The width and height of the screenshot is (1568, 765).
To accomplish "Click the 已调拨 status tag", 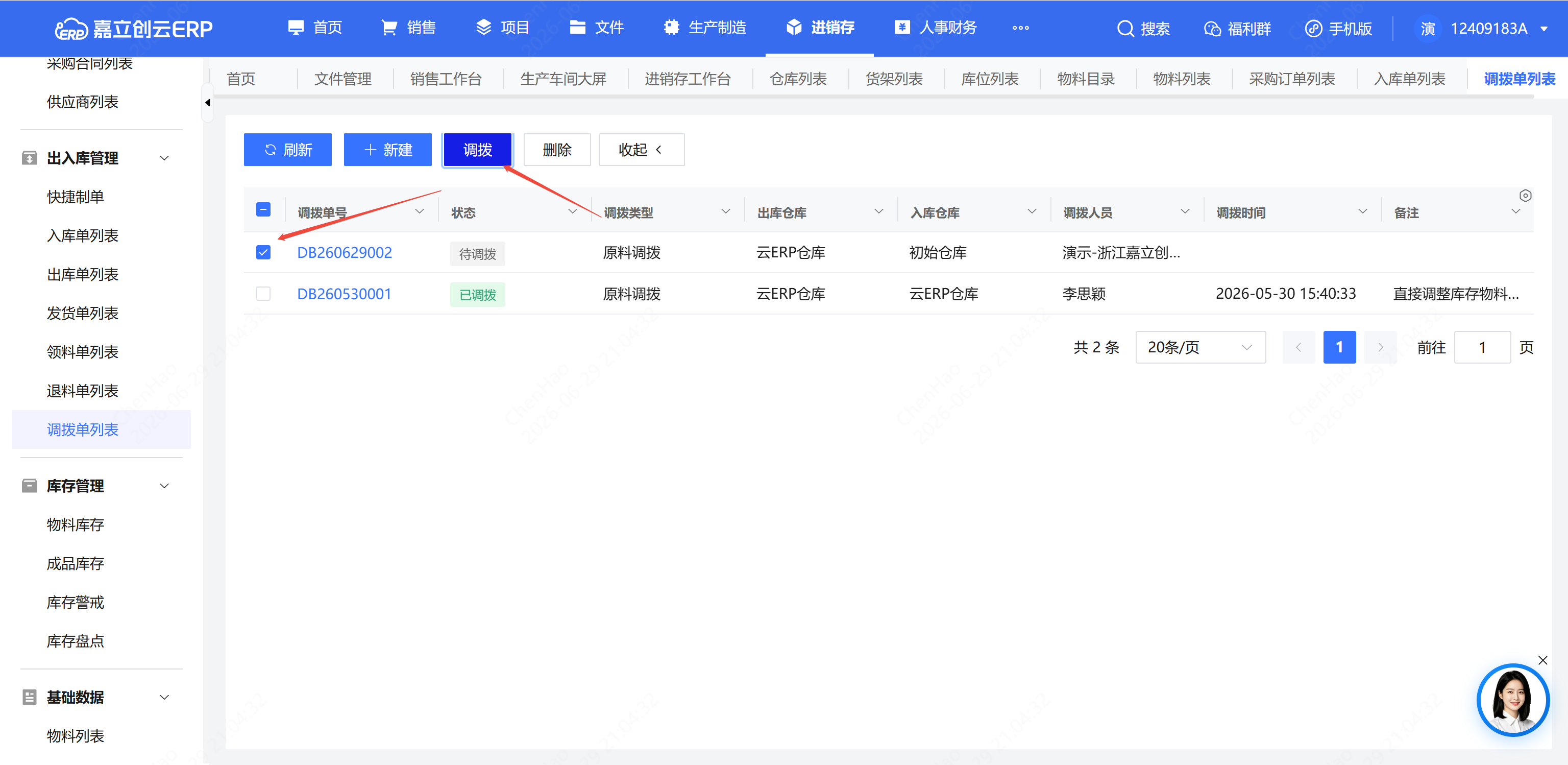I will [x=478, y=295].
